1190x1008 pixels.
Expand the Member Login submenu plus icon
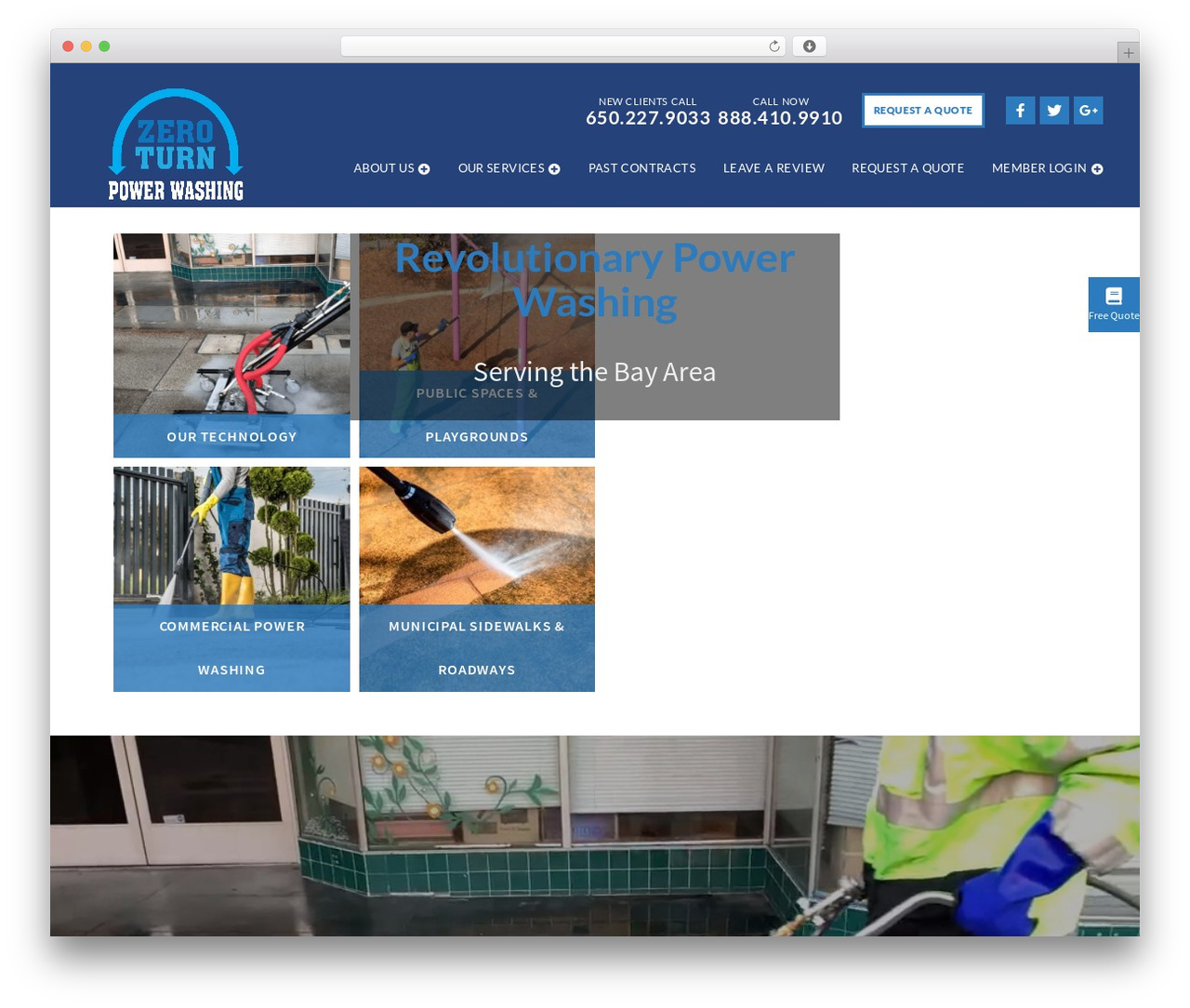pyautogui.click(x=1097, y=169)
